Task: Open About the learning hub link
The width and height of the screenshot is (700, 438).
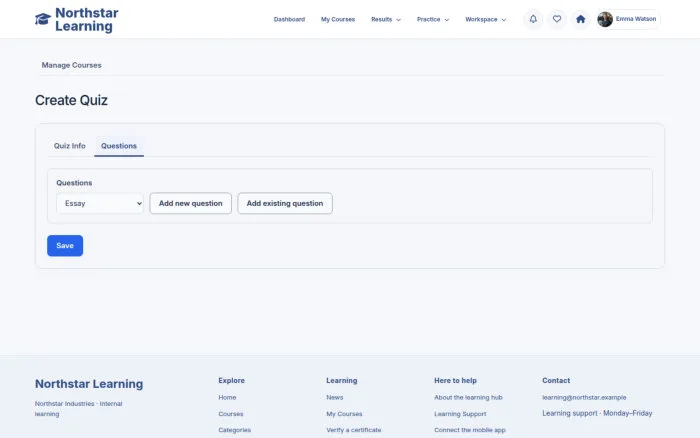Action: pyautogui.click(x=468, y=397)
